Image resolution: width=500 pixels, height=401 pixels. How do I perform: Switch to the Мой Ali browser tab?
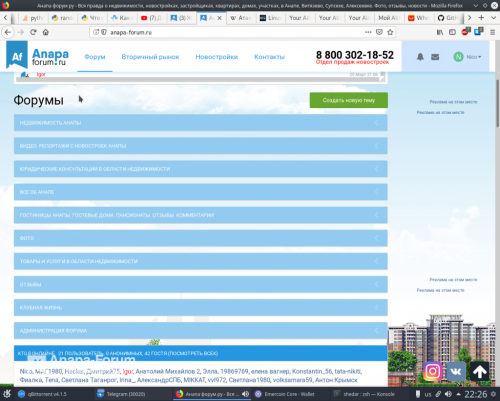[x=389, y=18]
